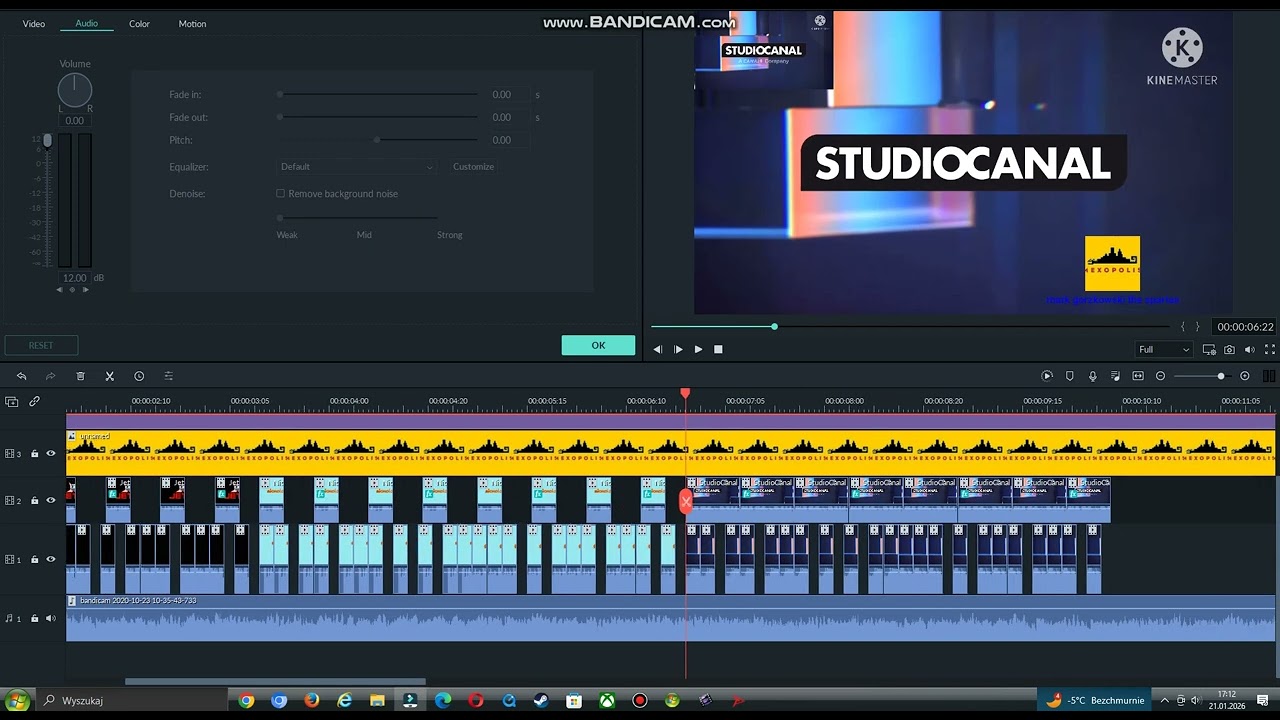The height and width of the screenshot is (720, 1280).
Task: Click the redo arrow icon
Action: 50,376
